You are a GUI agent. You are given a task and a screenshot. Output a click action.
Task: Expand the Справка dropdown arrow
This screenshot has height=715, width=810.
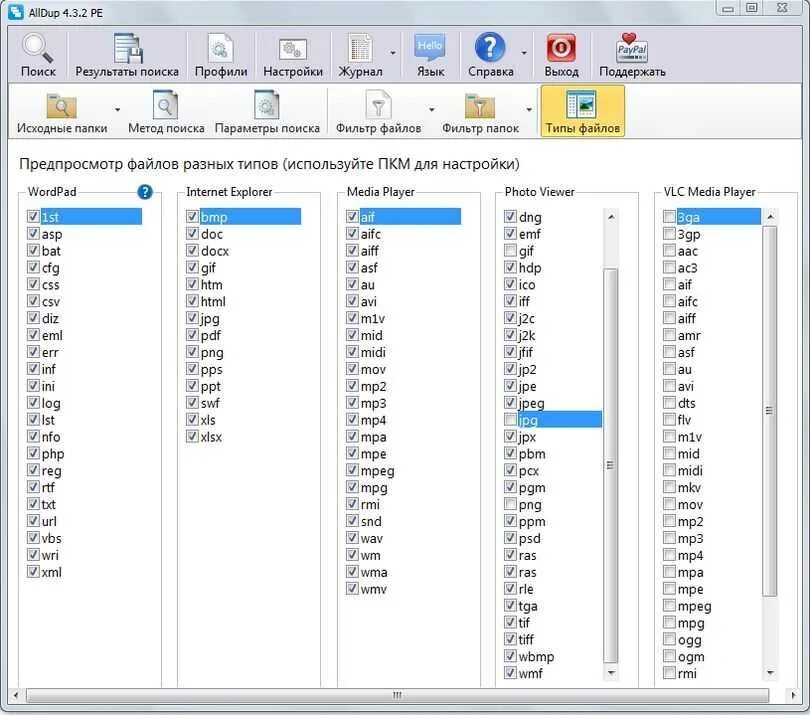click(524, 53)
